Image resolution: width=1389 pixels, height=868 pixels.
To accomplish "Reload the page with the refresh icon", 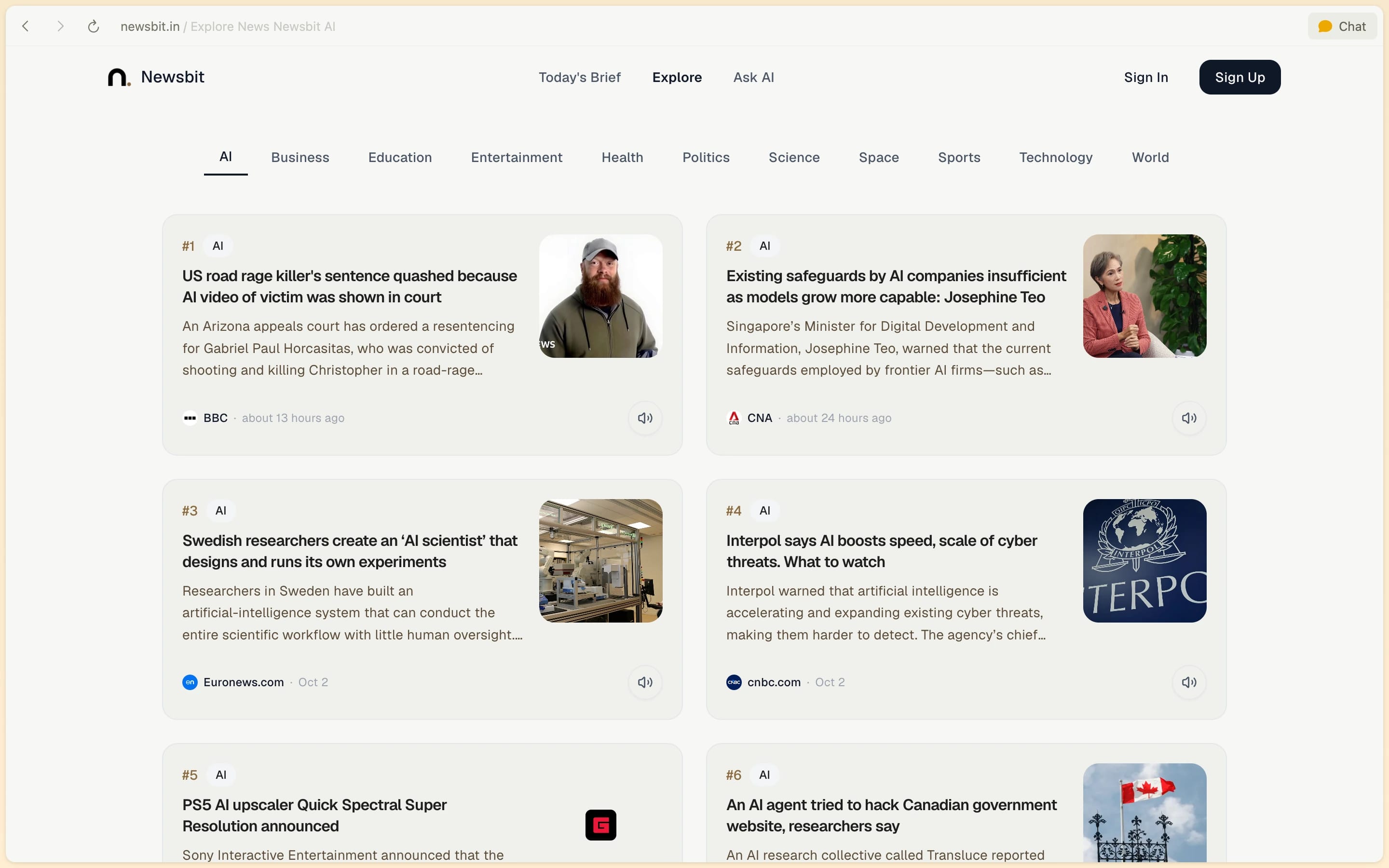I will (94, 27).
